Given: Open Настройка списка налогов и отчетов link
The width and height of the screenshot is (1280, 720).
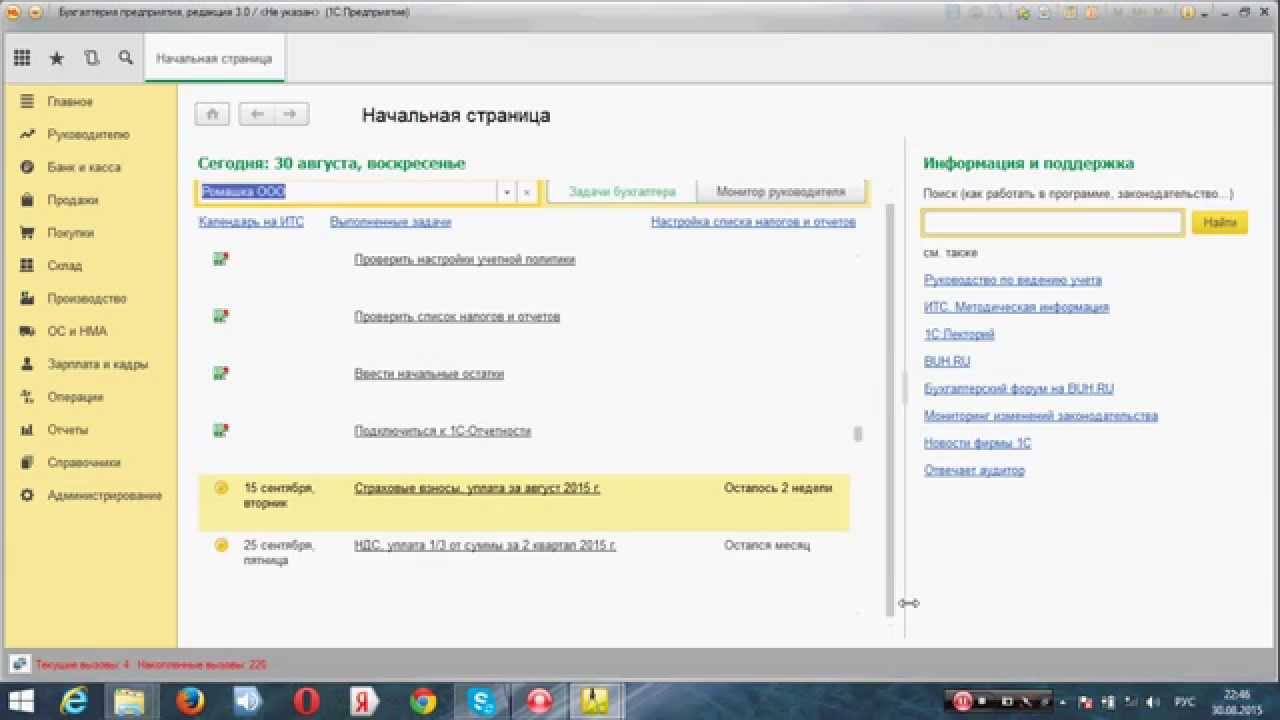Looking at the screenshot, I should pos(753,222).
